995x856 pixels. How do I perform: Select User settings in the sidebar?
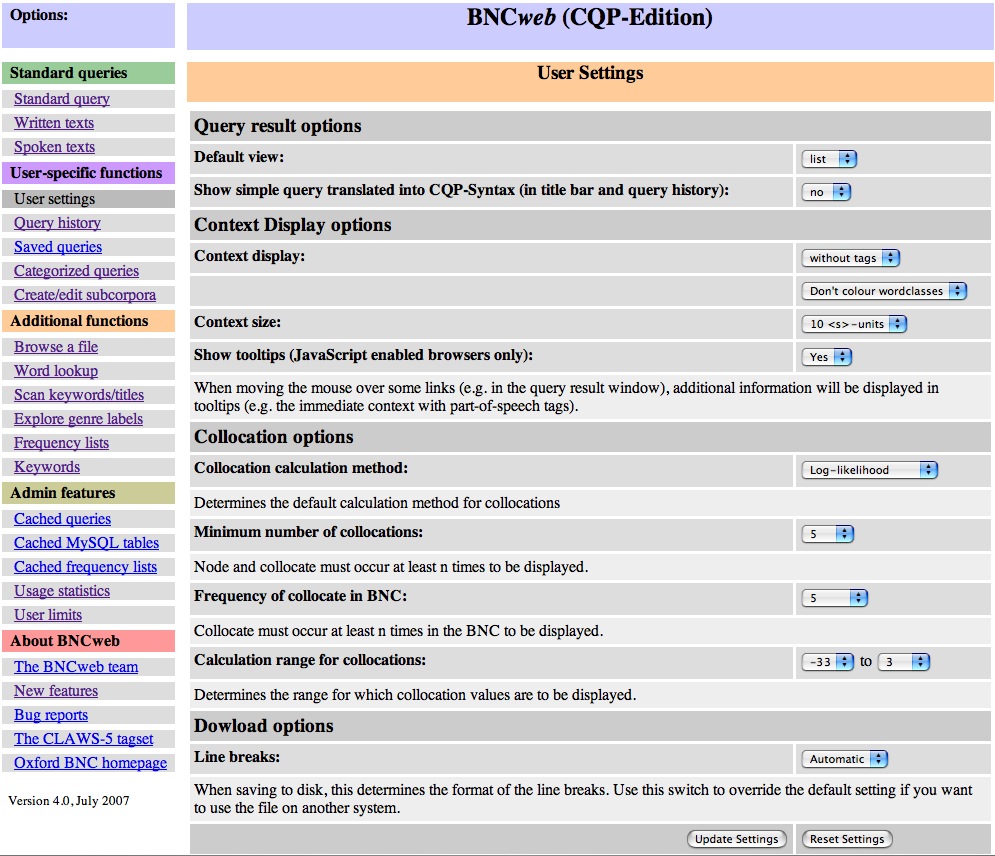pyautogui.click(x=55, y=199)
